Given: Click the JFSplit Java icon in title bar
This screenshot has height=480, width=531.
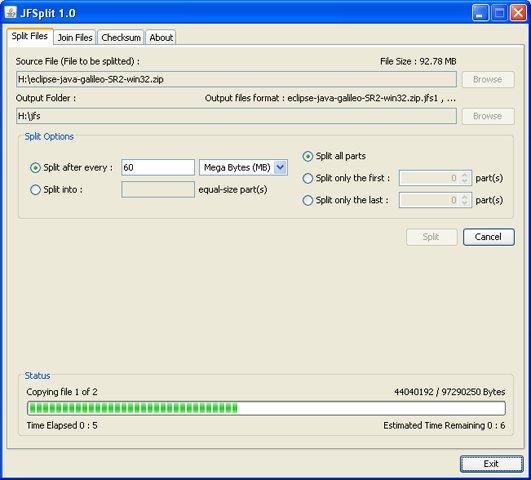Looking at the screenshot, I should click(10, 13).
